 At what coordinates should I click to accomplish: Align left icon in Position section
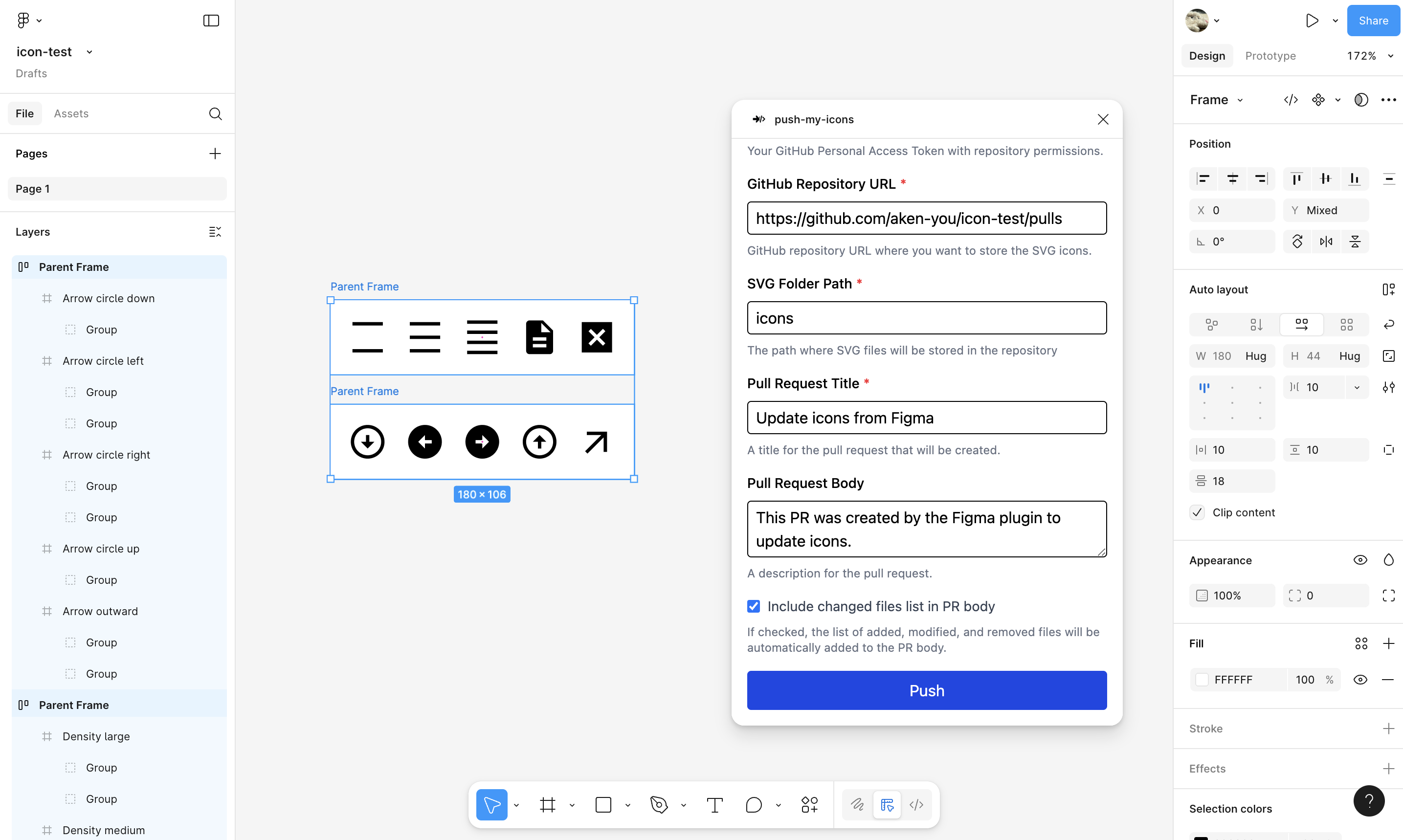pos(1203,179)
